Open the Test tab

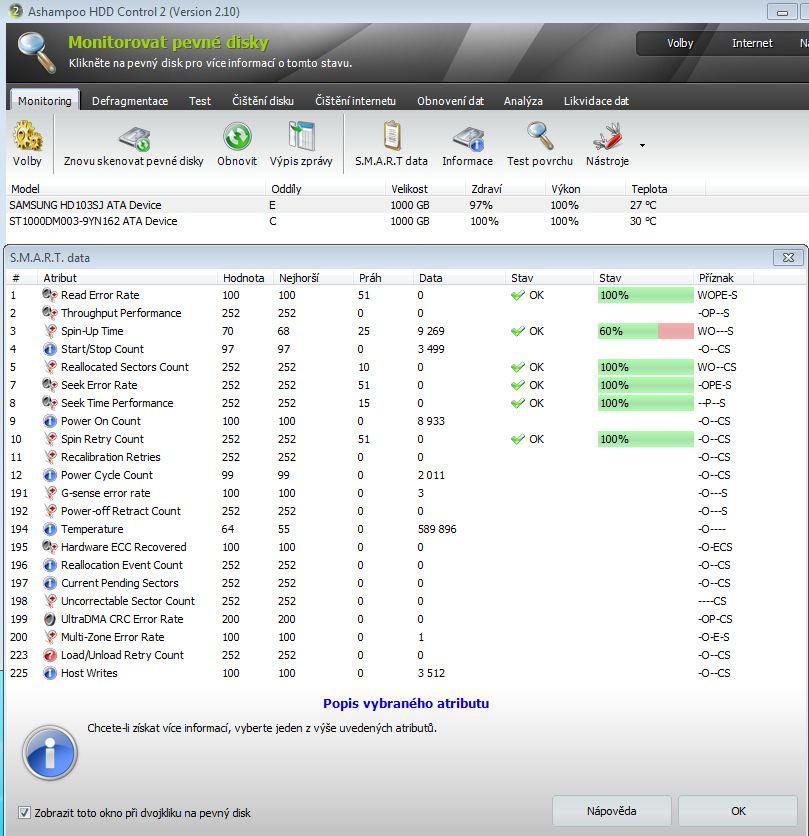click(199, 101)
